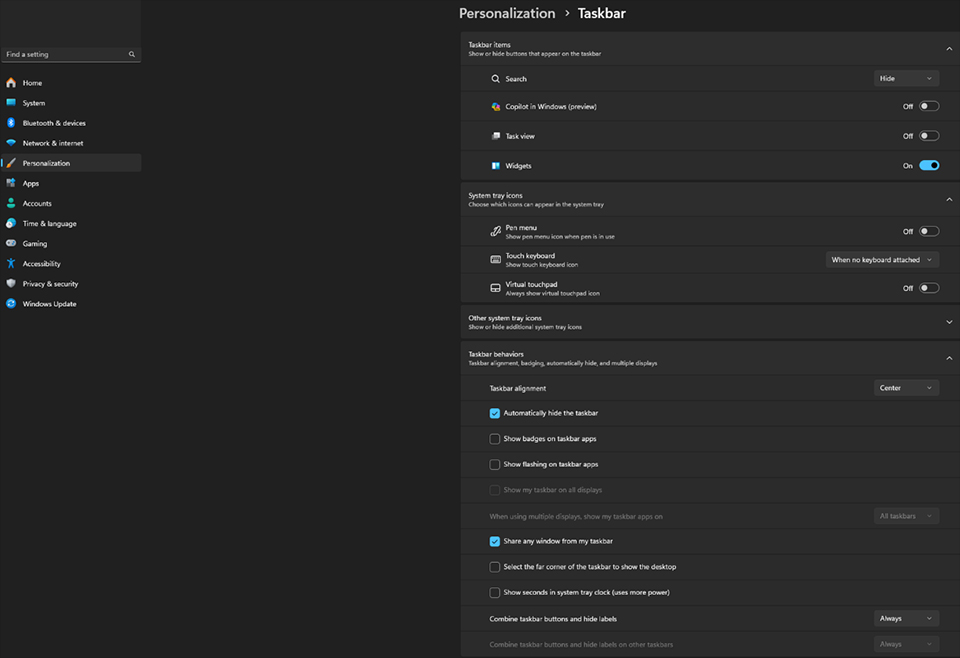Open Apps settings from the sidebar

point(33,183)
